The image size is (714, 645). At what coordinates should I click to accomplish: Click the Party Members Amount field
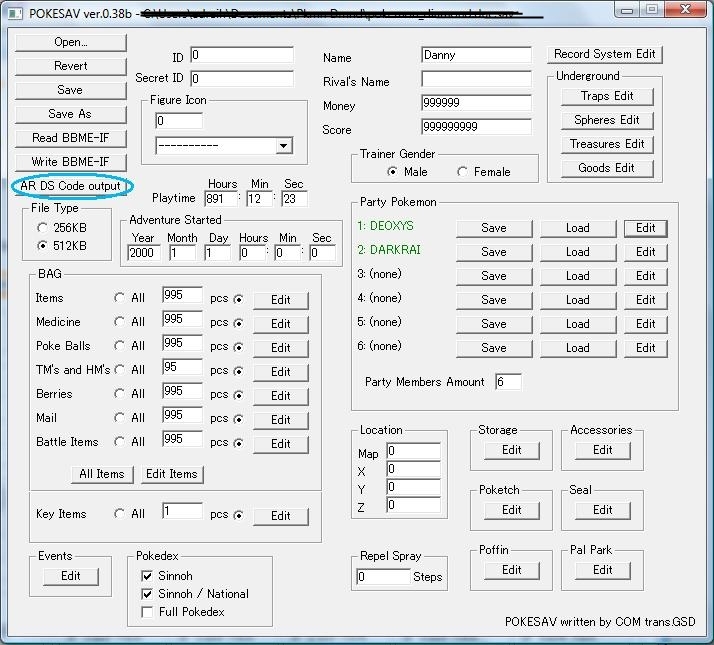click(x=508, y=382)
